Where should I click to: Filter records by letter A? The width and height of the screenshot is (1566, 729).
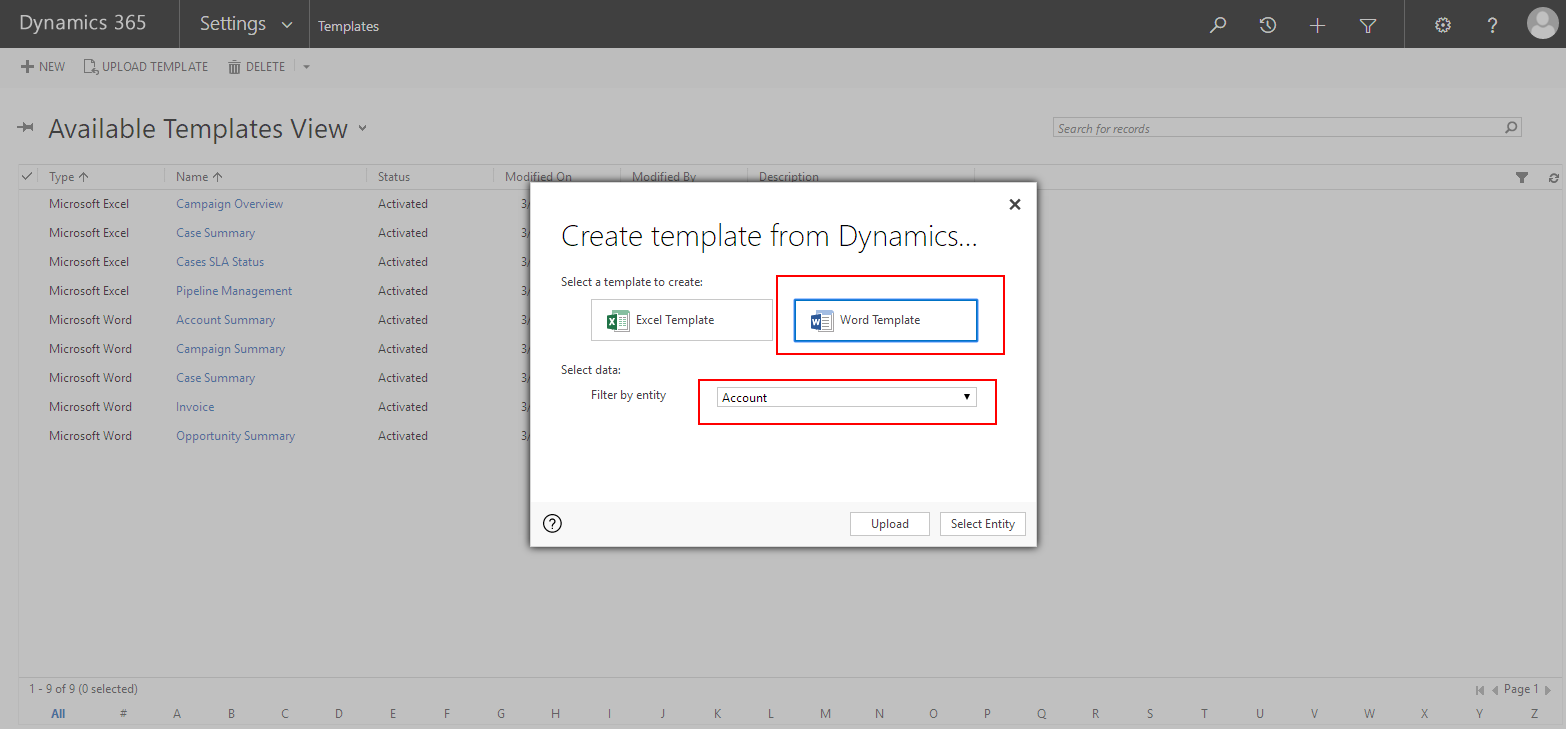177,714
